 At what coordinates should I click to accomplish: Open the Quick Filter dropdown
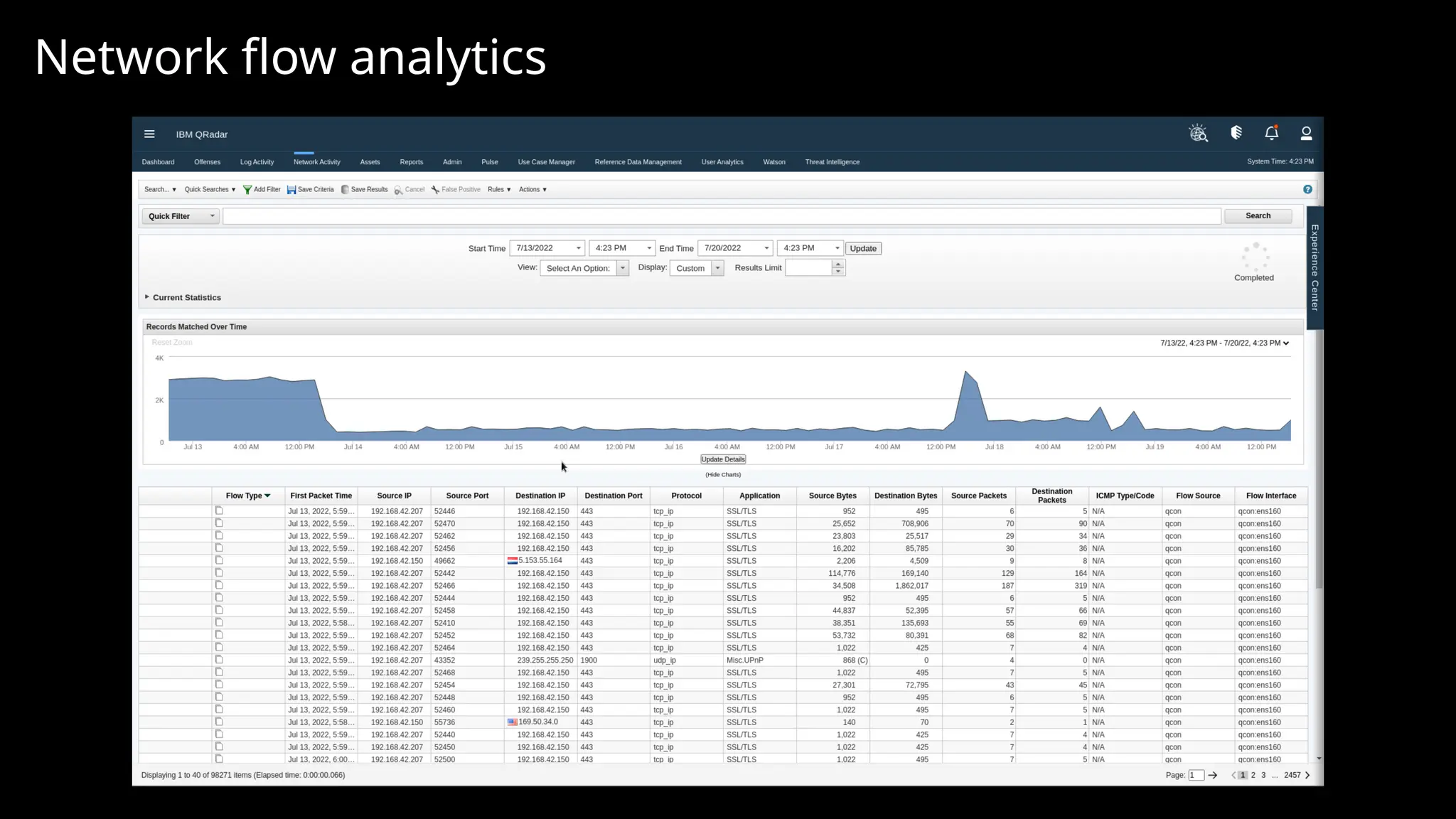click(181, 216)
